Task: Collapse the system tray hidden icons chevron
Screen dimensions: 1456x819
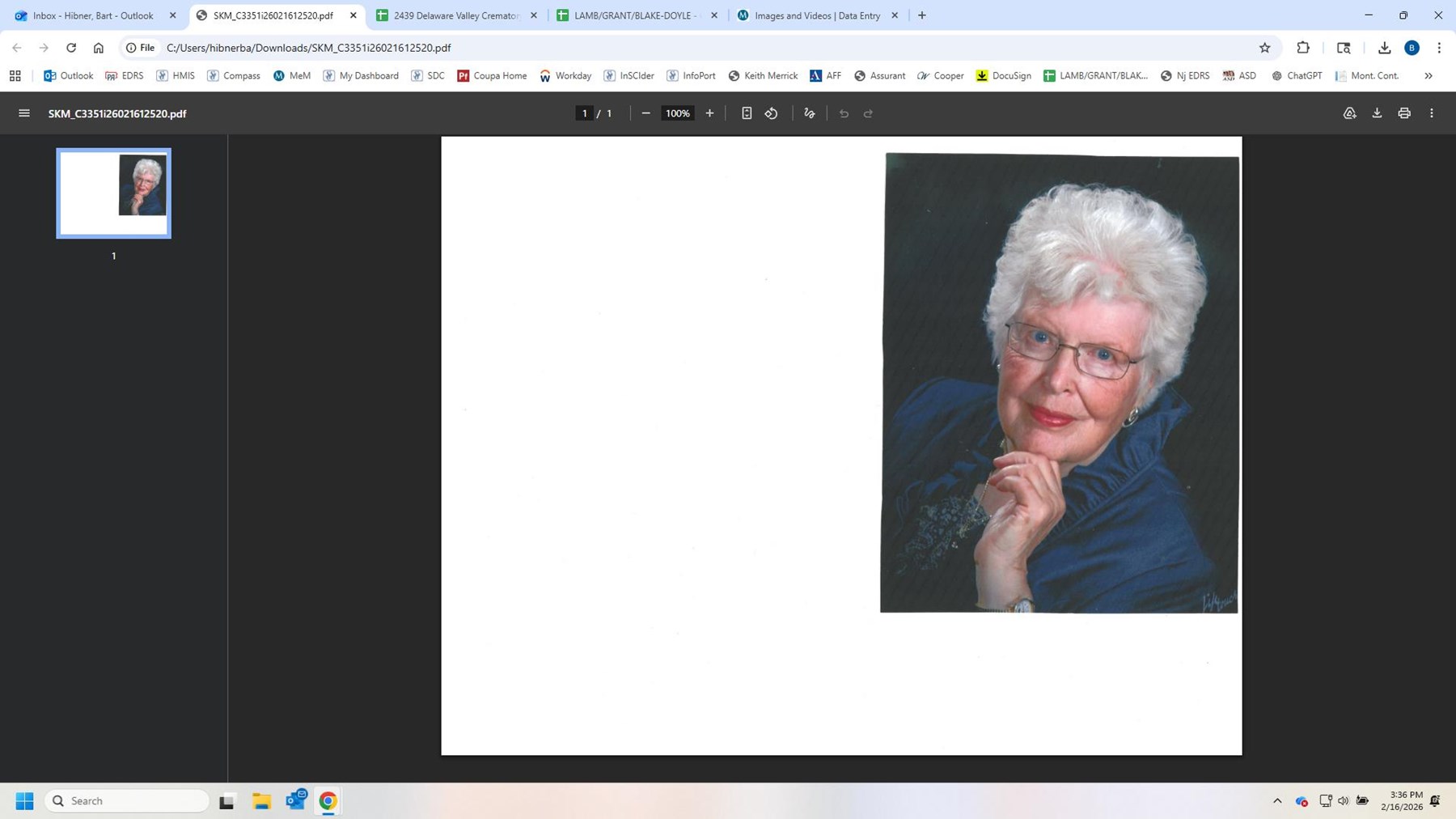Action: tap(1276, 800)
